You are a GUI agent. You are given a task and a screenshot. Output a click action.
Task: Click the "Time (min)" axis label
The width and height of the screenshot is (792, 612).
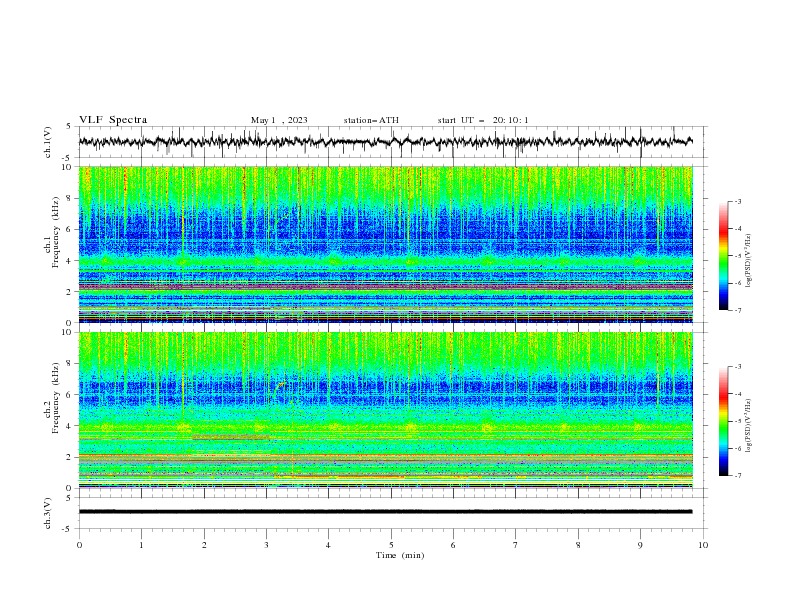tap(400, 555)
